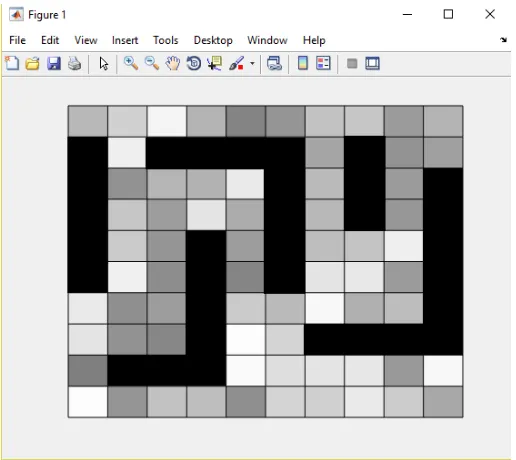516x460 pixels.
Task: Enable the Rotate 3D tool
Action: (x=194, y=63)
